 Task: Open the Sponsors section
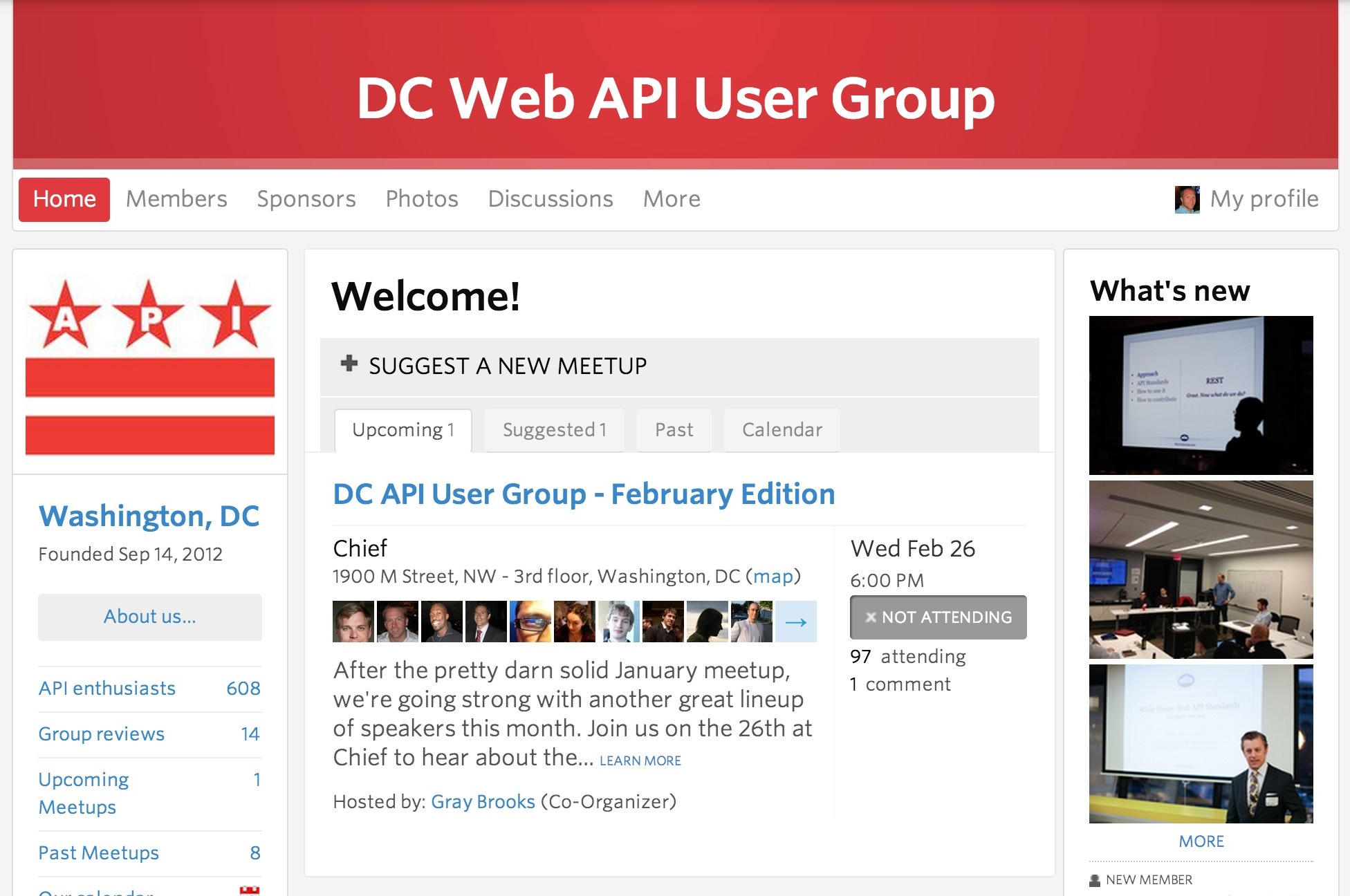pyautogui.click(x=306, y=199)
